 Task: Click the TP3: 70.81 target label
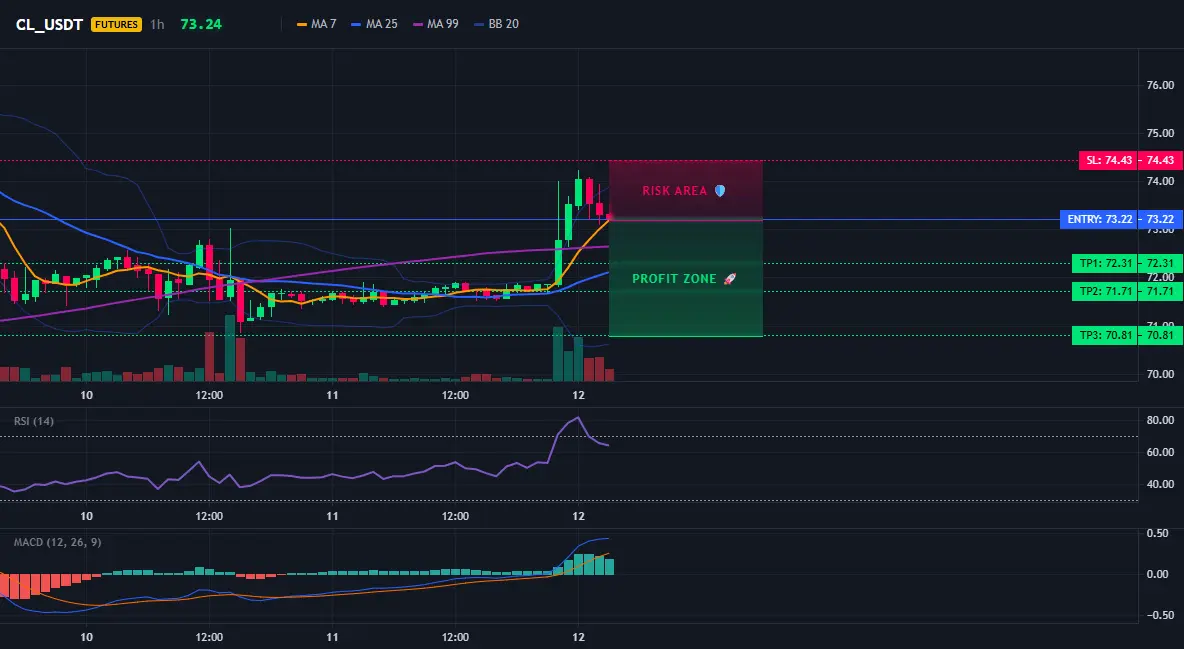tap(1105, 335)
